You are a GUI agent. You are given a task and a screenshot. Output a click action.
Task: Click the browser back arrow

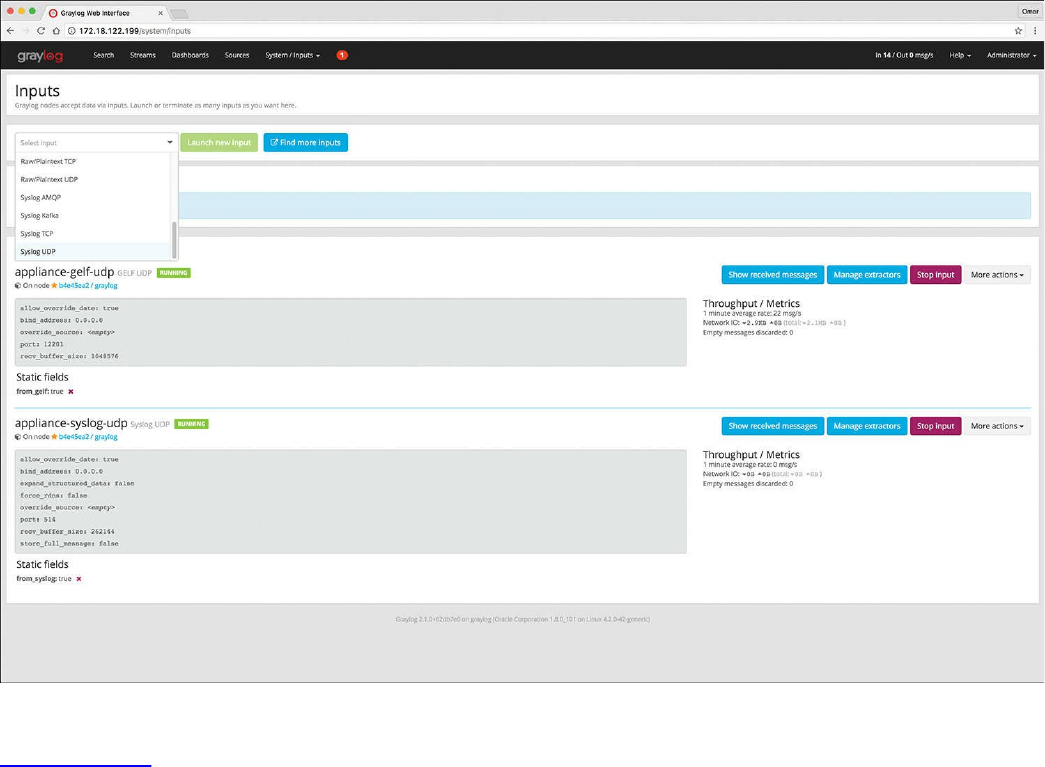[x=10, y=31]
